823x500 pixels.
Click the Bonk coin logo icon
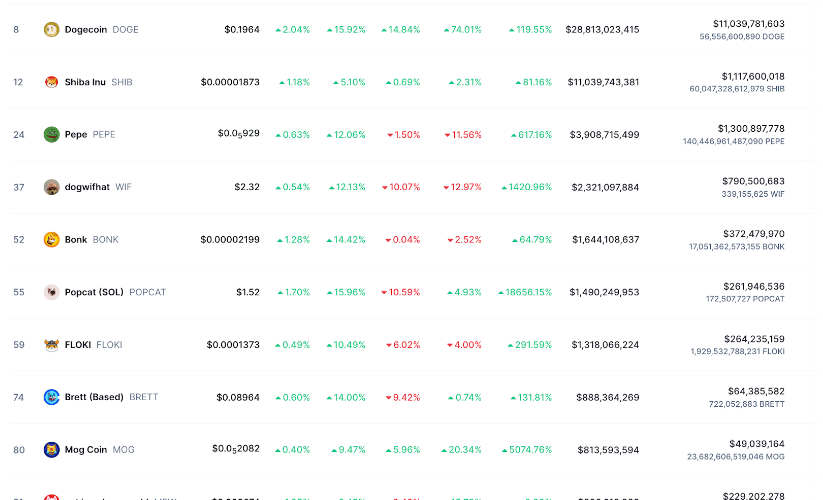(52, 240)
